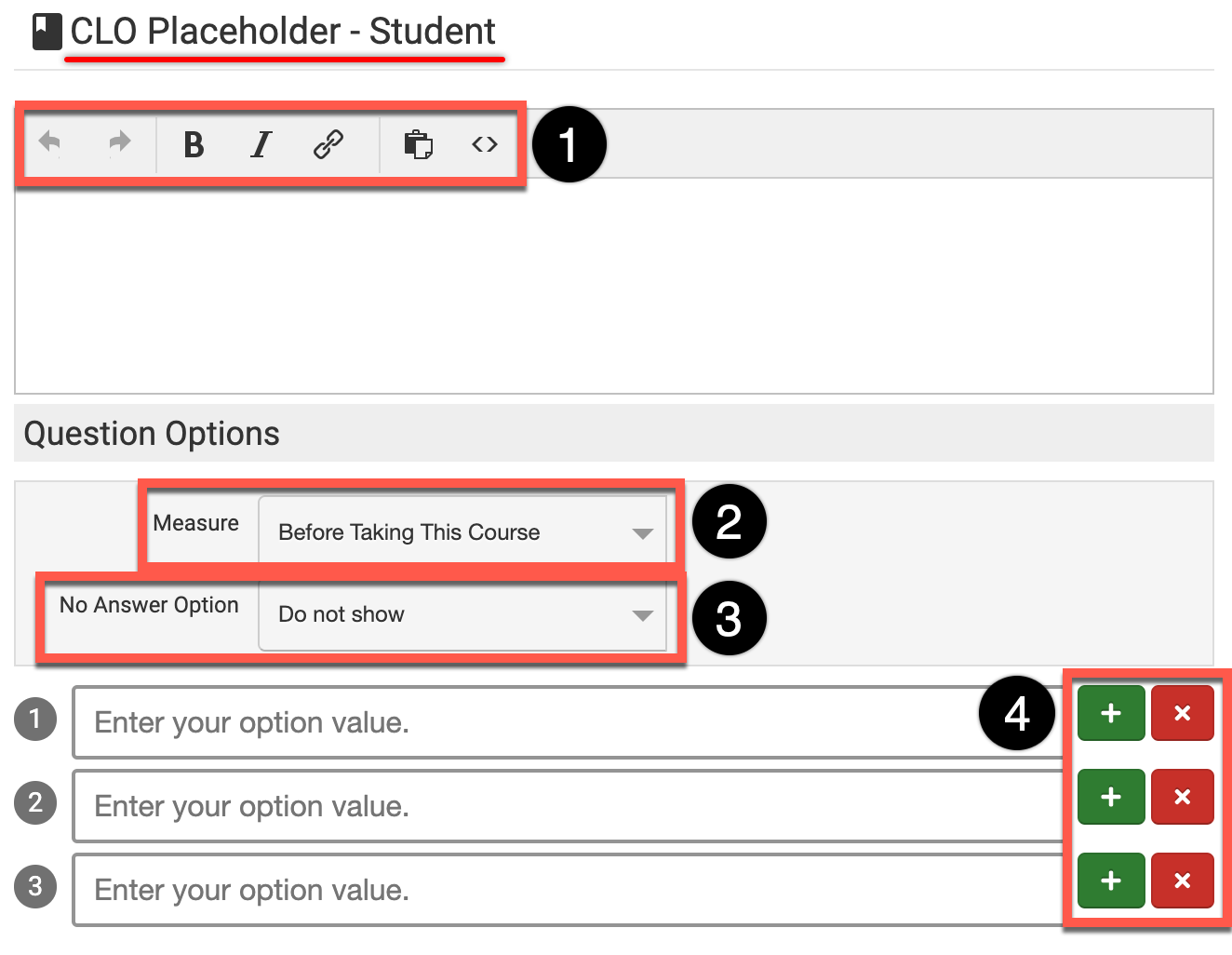Insert a link using the chain icon
Screen dimensions: 1232x955
pyautogui.click(x=328, y=144)
